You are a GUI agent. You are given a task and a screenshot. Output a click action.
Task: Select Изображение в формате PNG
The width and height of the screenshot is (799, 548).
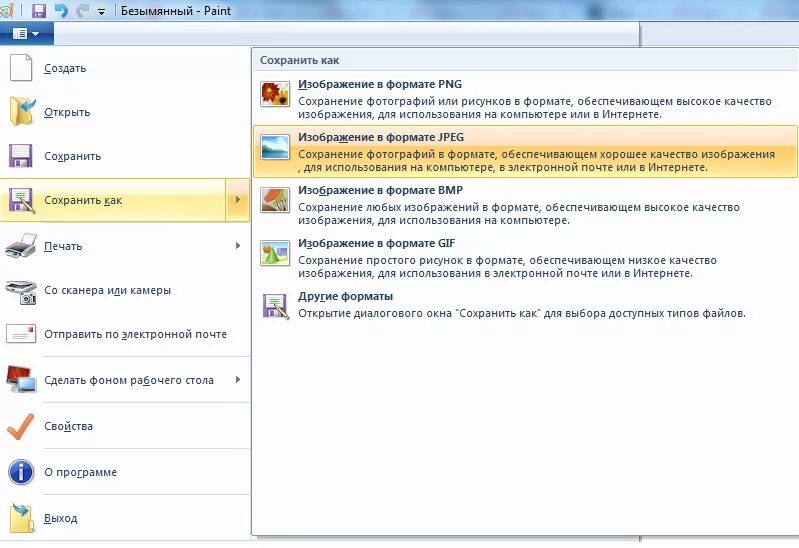pyautogui.click(x=525, y=98)
